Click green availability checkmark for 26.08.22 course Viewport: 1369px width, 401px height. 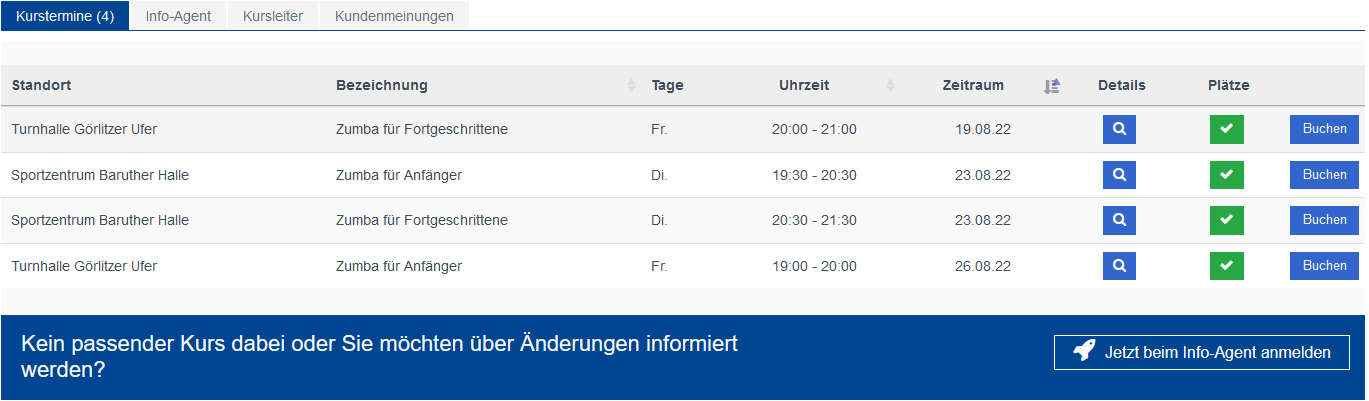click(1227, 266)
